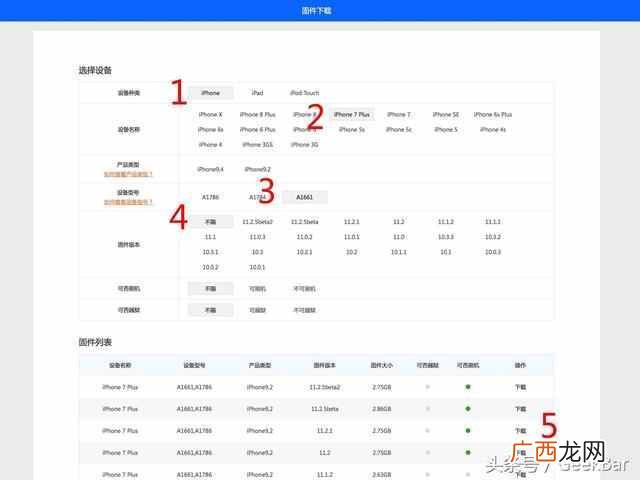
Task: Choose the highlighted iPhone 7 Plus option
Action: (352, 115)
